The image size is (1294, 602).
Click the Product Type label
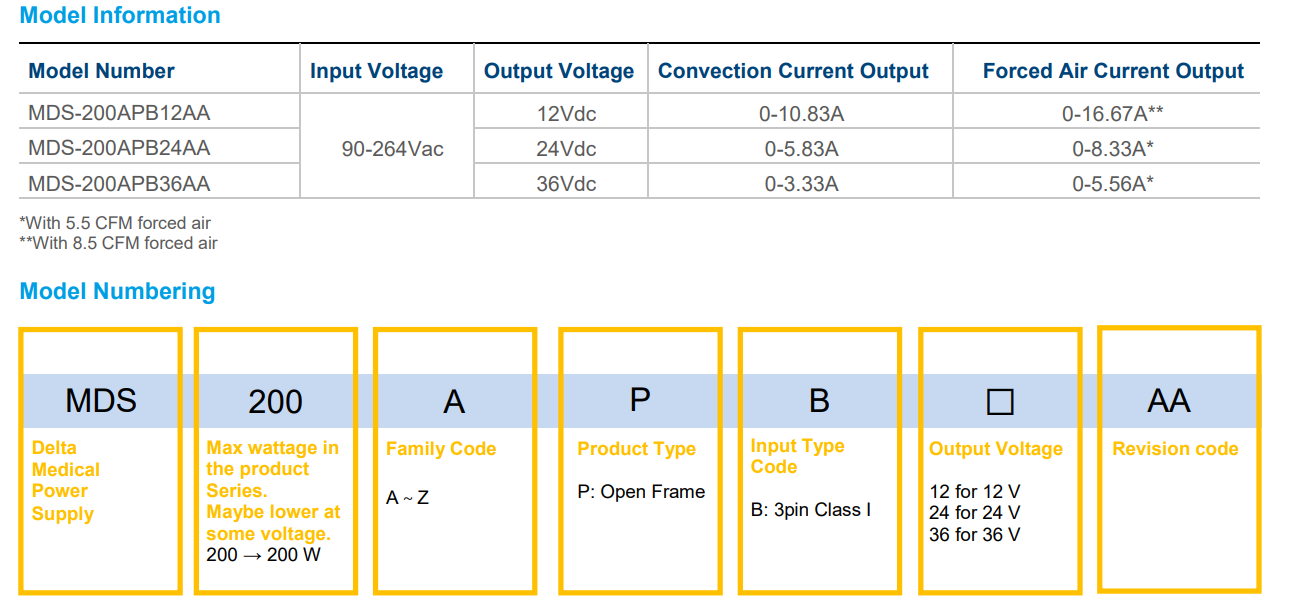(636, 449)
